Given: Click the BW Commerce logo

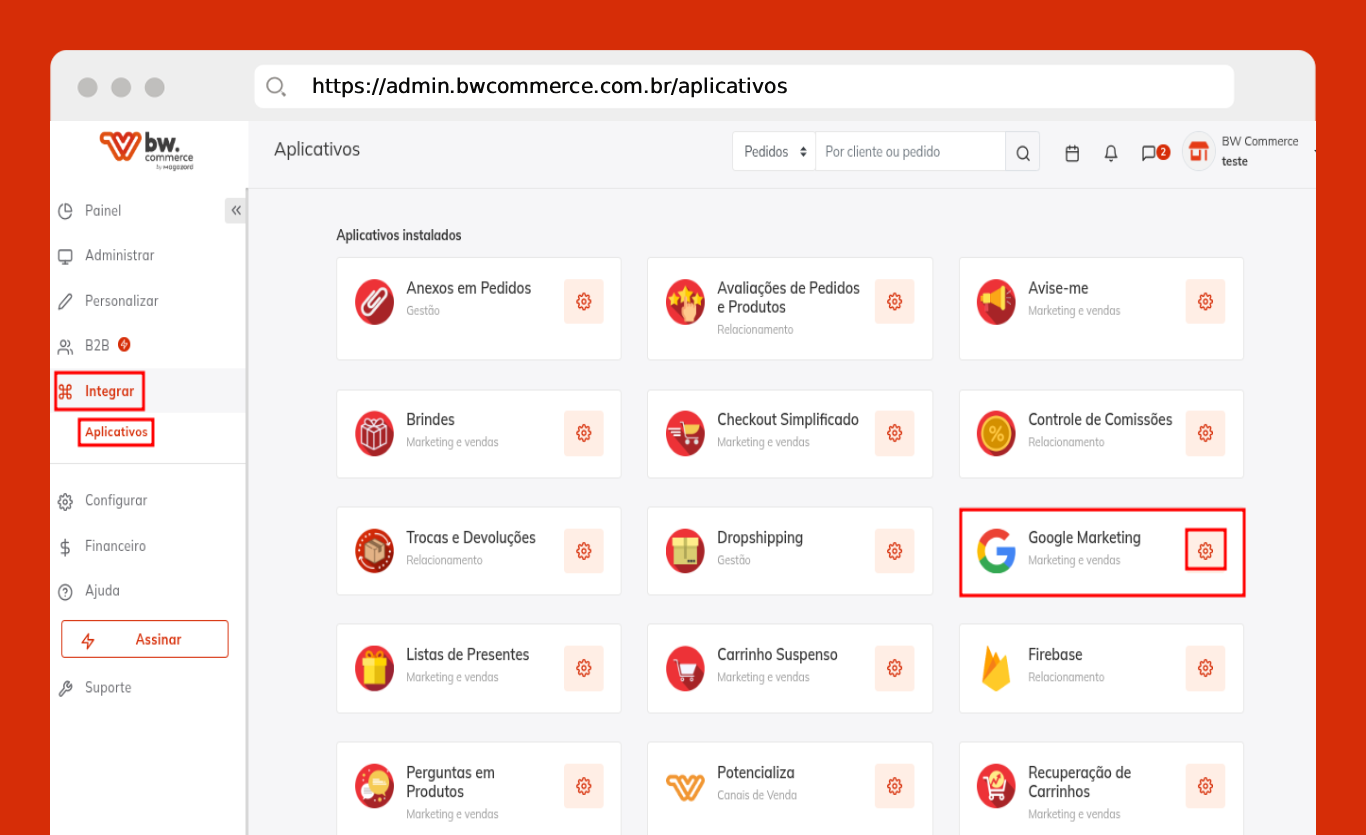Looking at the screenshot, I should point(147,150).
